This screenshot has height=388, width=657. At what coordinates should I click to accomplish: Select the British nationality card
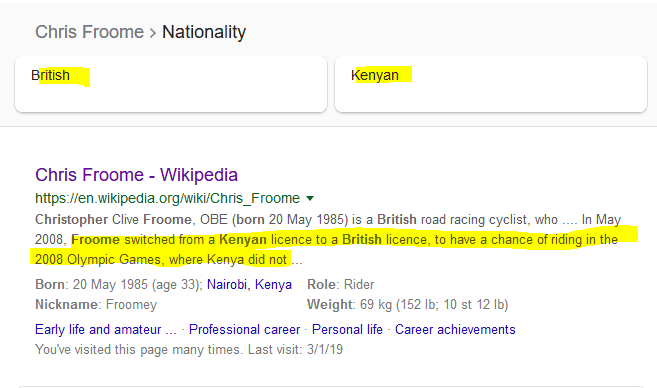171,84
